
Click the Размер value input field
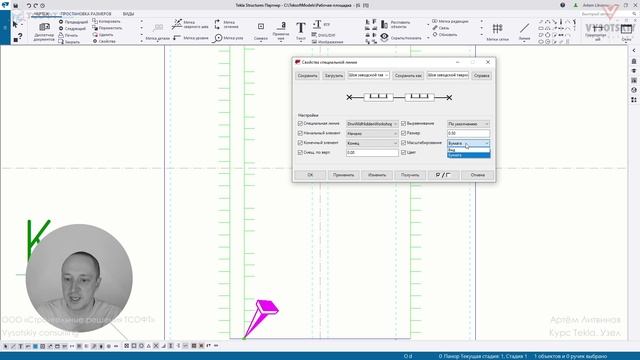click(x=468, y=133)
